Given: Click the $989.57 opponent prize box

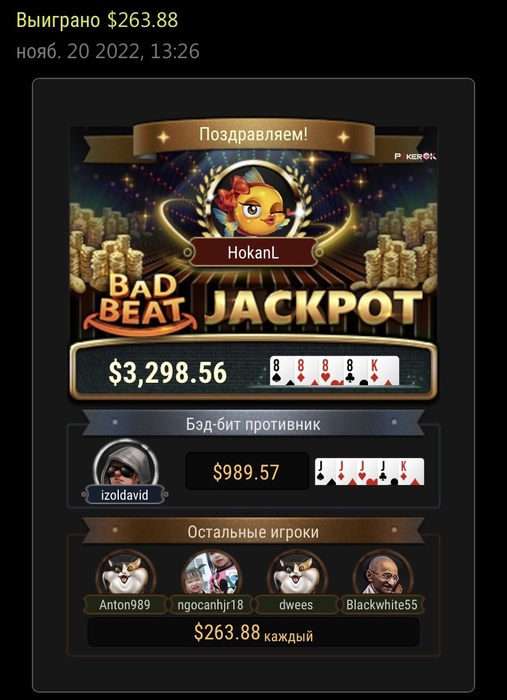Looking at the screenshot, I should click(x=247, y=472).
